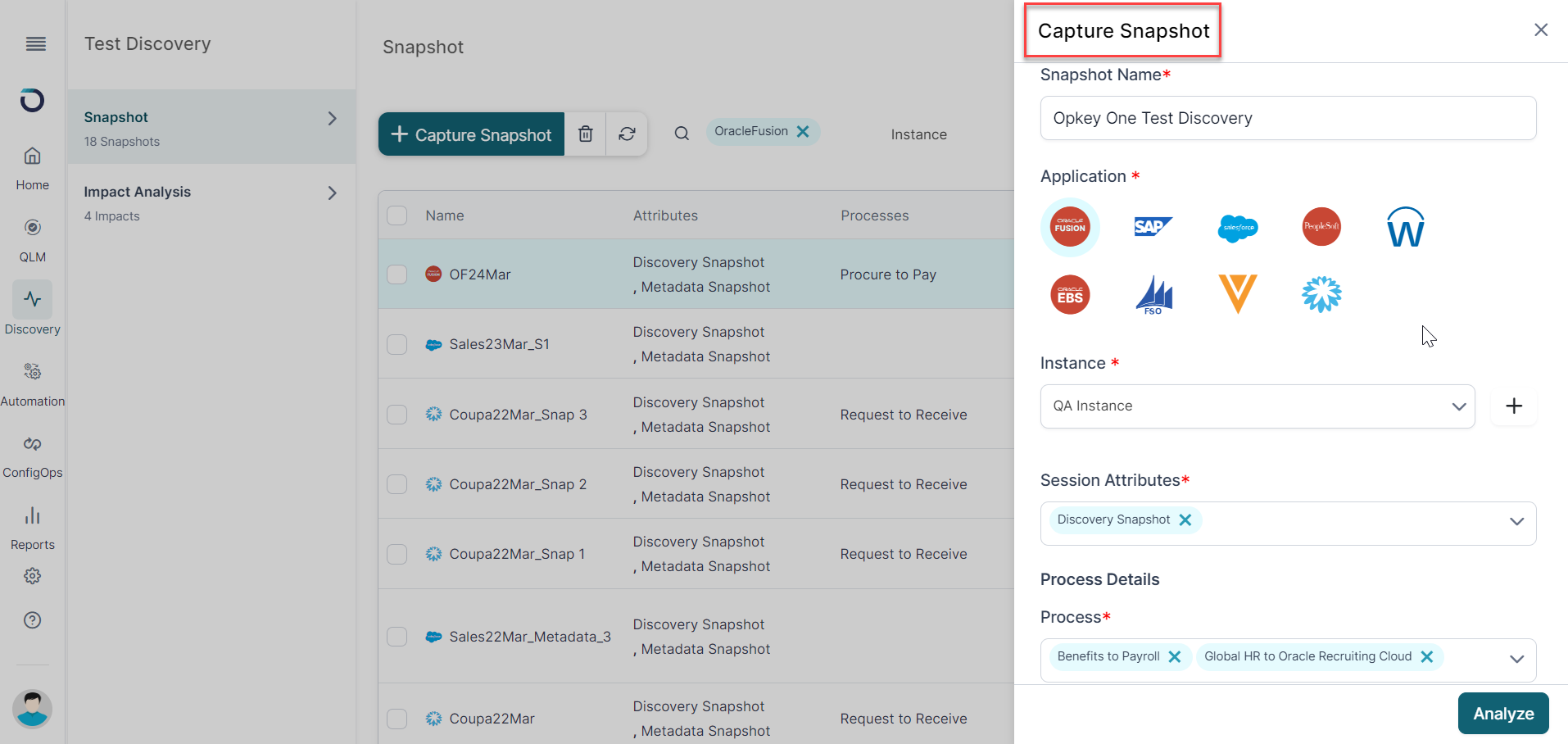Image resolution: width=1568 pixels, height=744 pixels.
Task: Select Veeva application icon
Action: [x=1238, y=294]
